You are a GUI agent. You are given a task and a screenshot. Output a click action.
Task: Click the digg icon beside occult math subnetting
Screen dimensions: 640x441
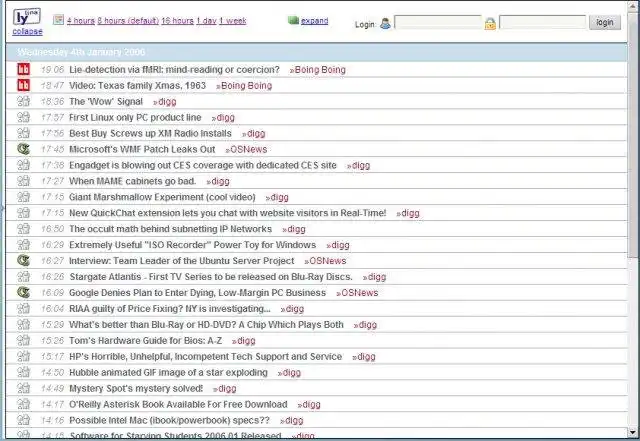[24, 229]
